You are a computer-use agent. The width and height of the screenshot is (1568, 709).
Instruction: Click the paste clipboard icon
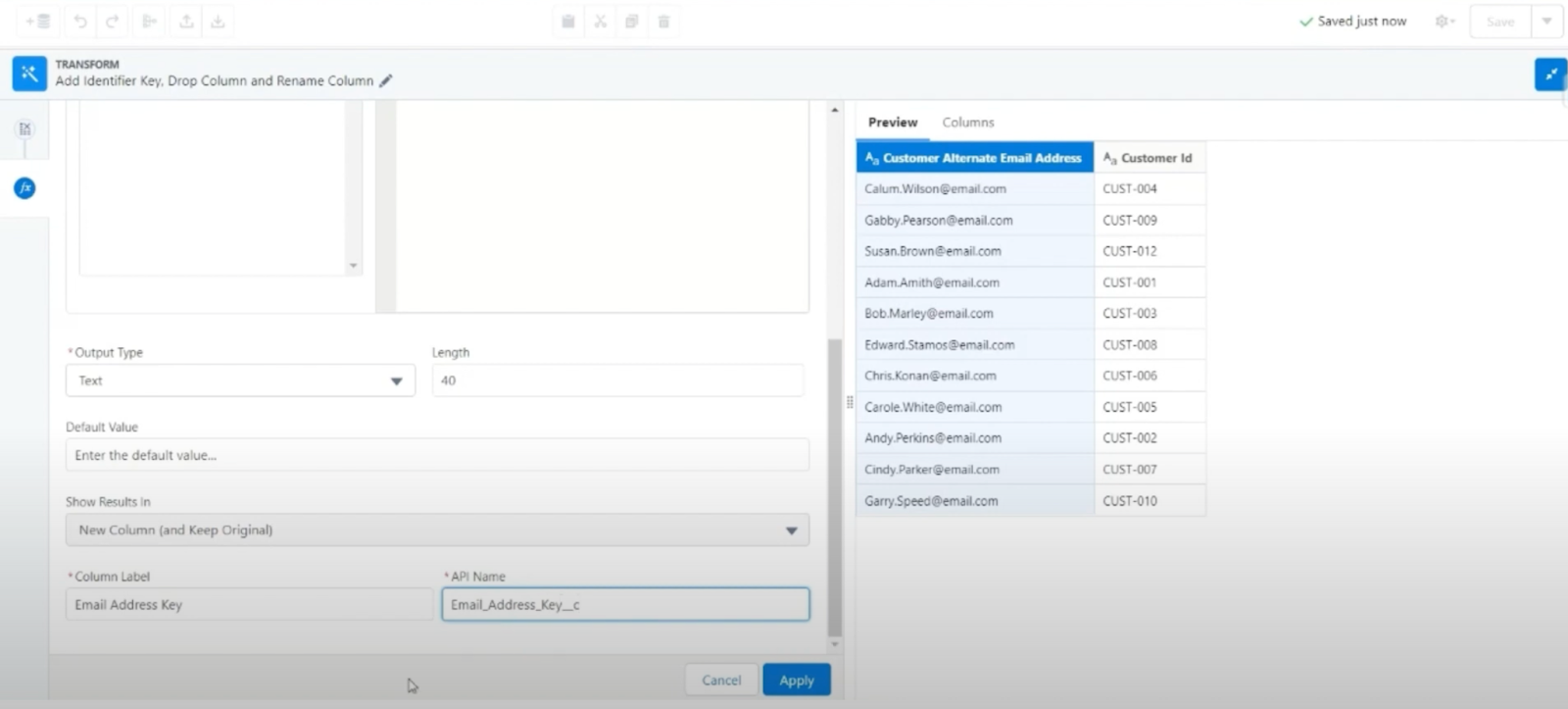click(567, 22)
